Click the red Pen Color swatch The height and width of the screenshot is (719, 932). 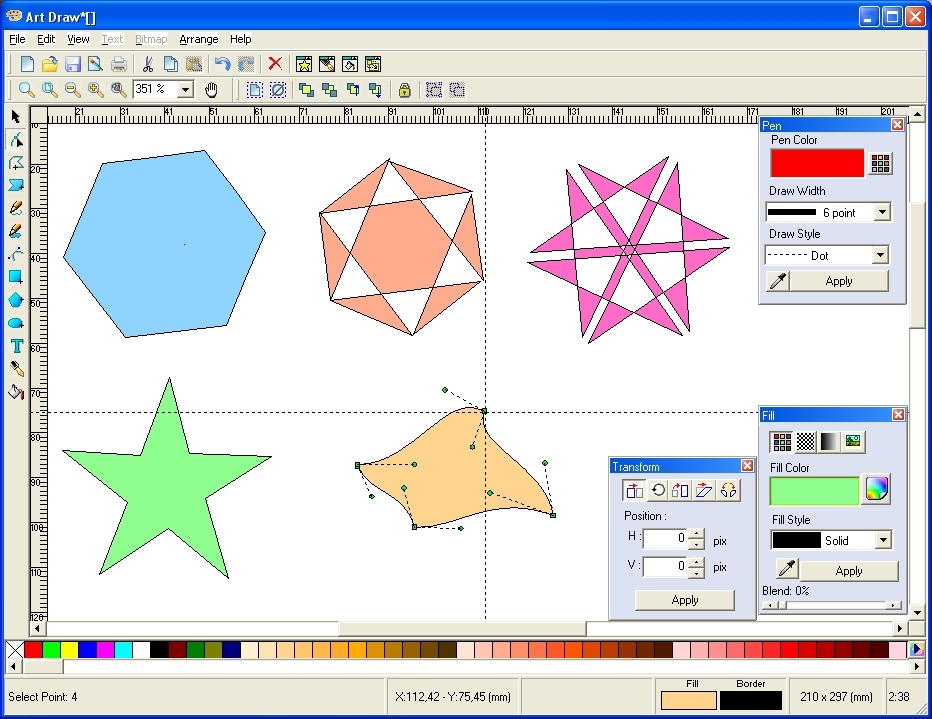[x=817, y=163]
